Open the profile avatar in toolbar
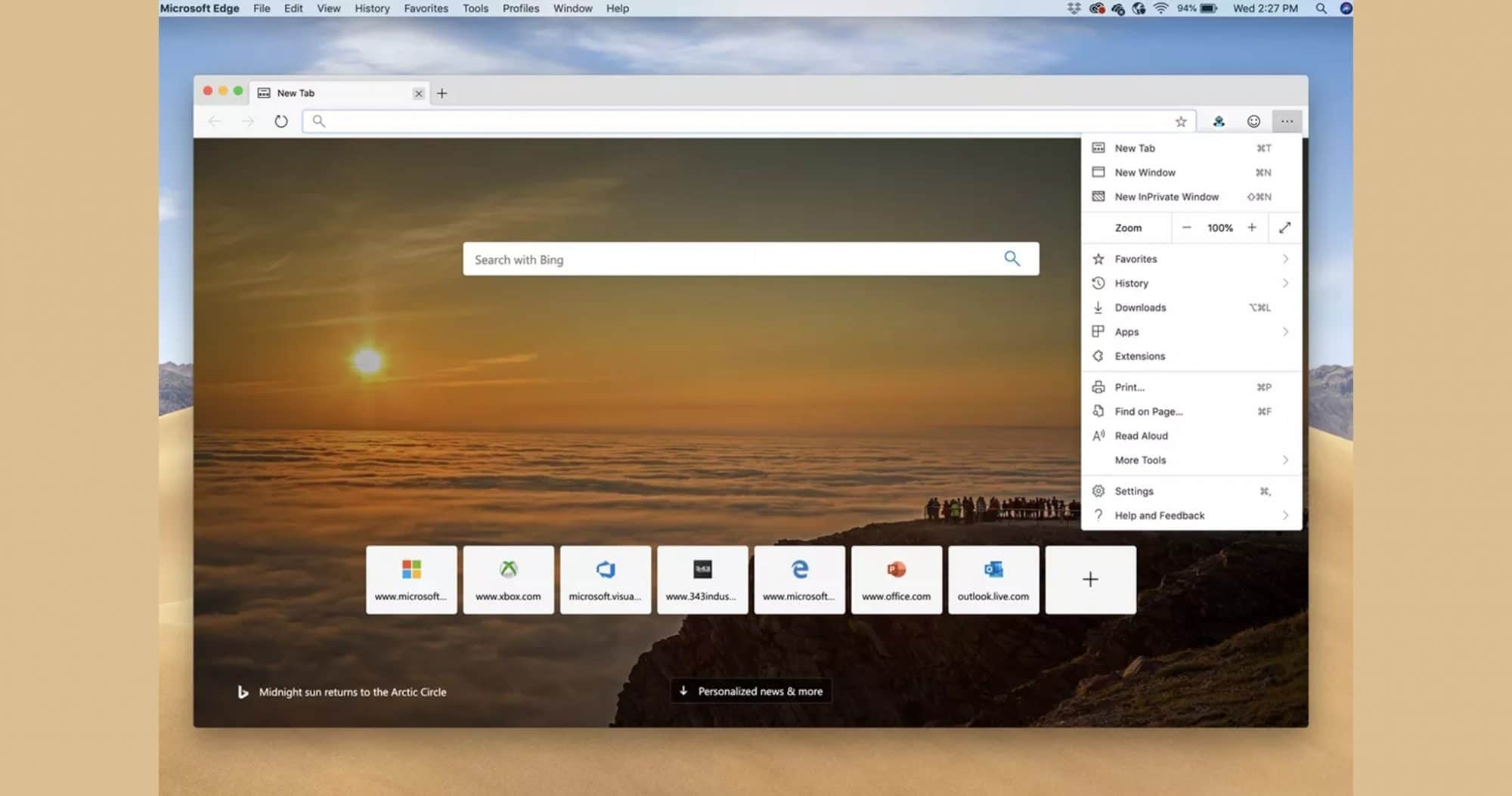 click(x=1219, y=122)
